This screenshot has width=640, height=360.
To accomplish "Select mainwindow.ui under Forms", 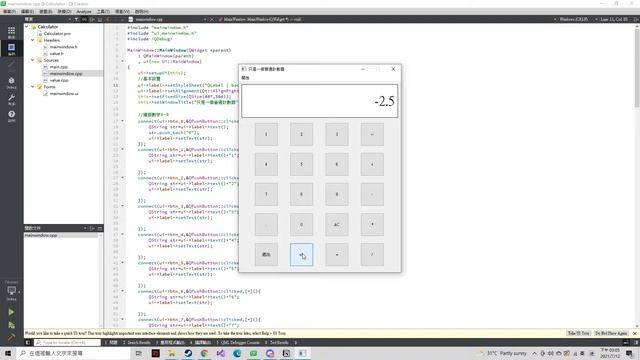I will pos(64,93).
